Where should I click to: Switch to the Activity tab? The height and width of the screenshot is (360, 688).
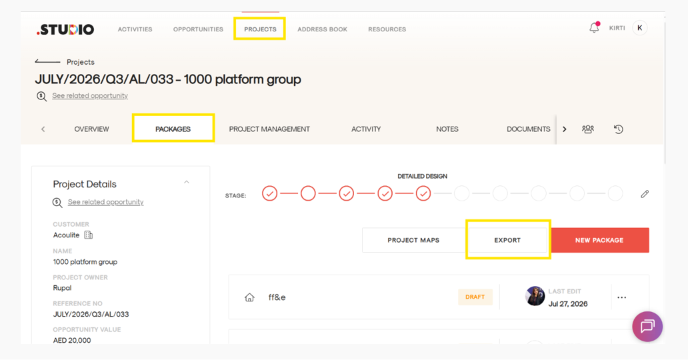click(366, 129)
